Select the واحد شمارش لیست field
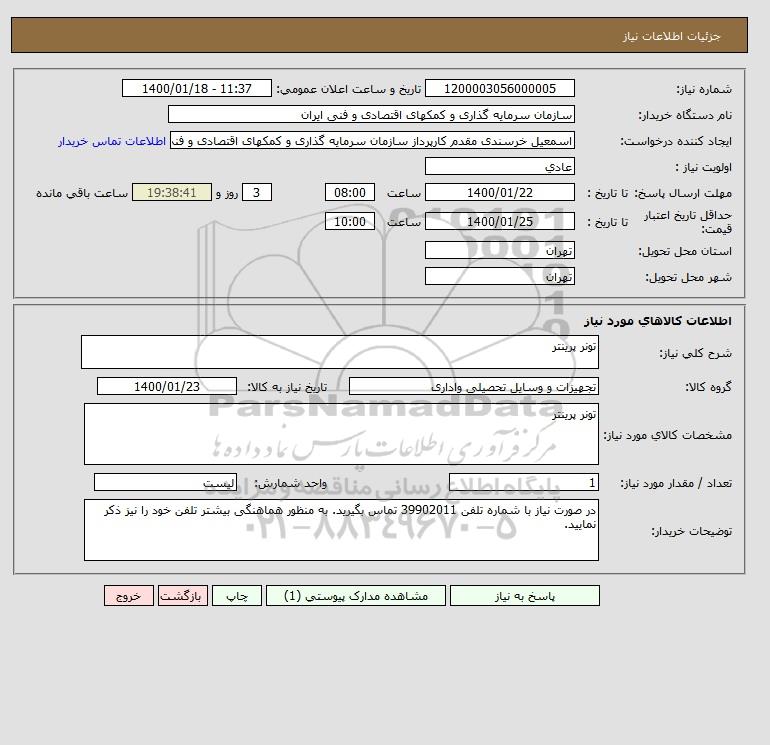Screen dimensions: 770x745 tap(165, 482)
